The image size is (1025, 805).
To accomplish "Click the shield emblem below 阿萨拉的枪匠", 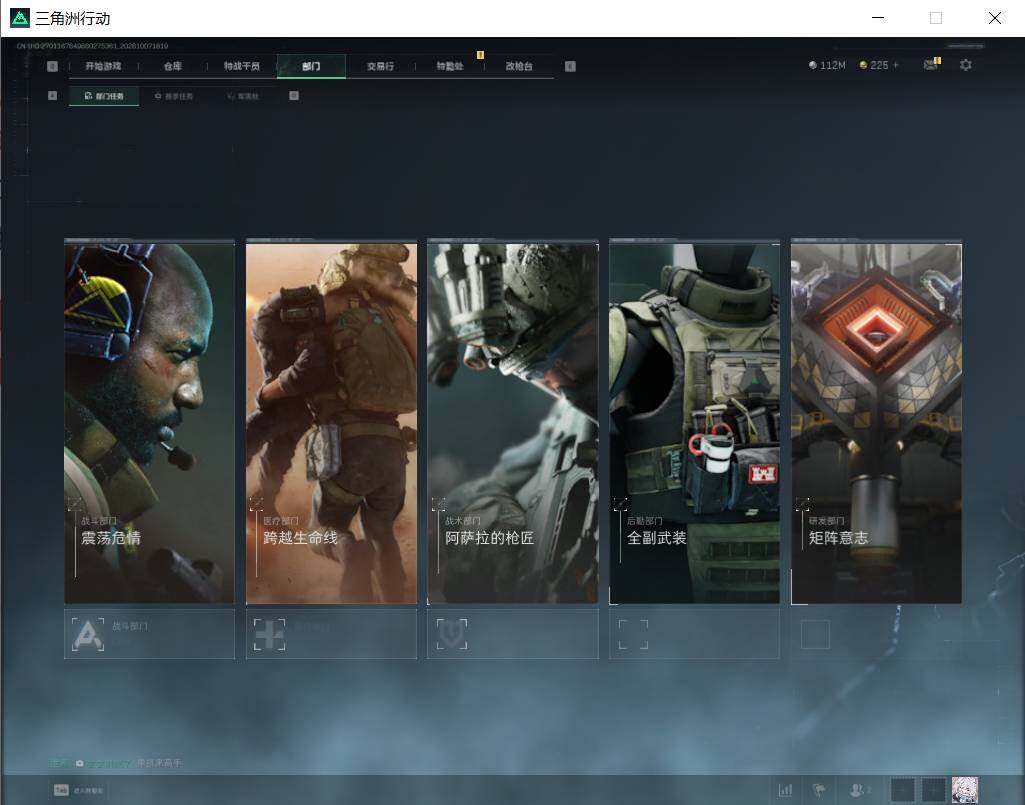I will [x=452, y=634].
